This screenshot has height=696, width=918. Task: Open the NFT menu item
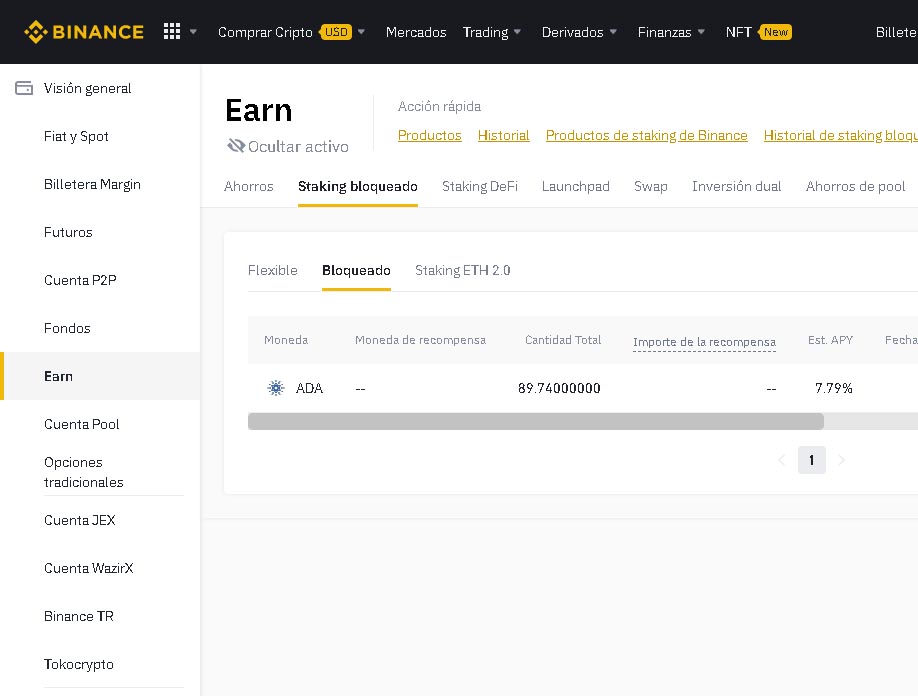click(758, 32)
